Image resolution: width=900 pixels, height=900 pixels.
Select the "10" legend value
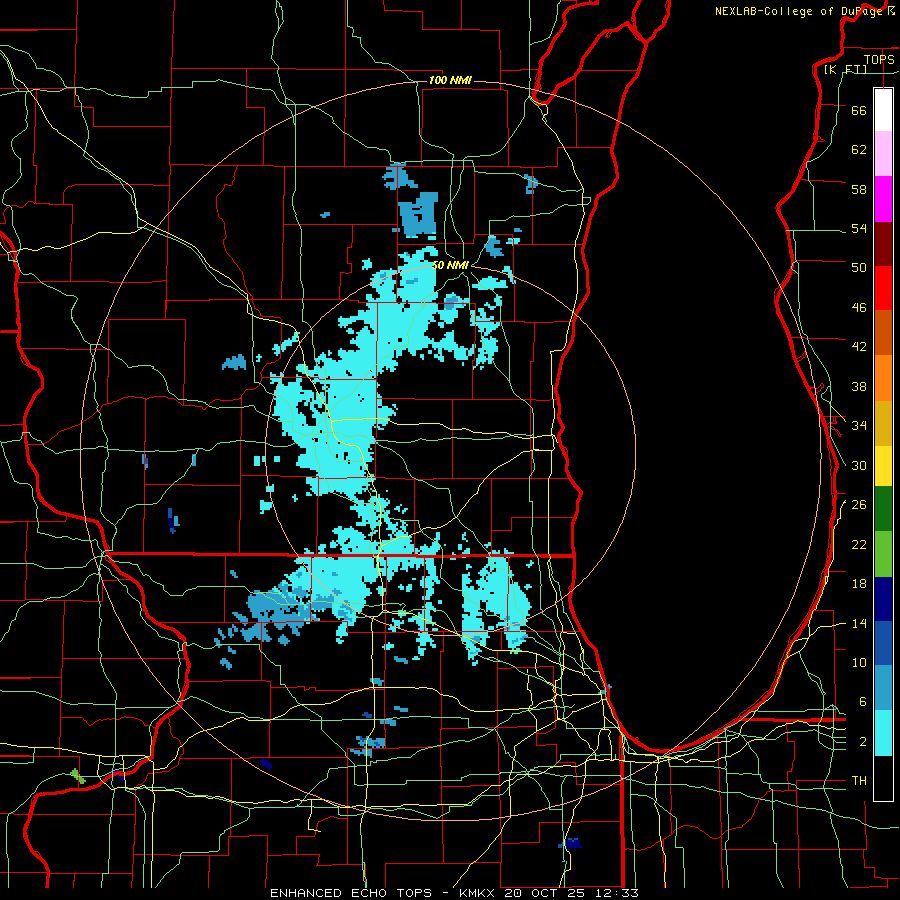(x=859, y=663)
